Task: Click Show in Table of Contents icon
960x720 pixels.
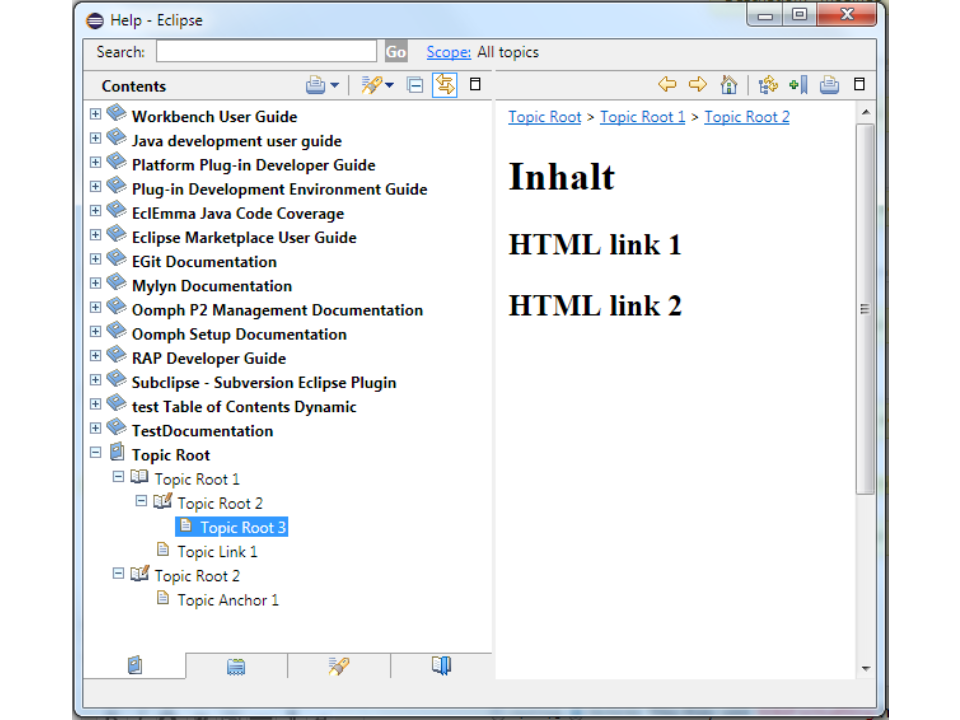Action: tap(768, 85)
